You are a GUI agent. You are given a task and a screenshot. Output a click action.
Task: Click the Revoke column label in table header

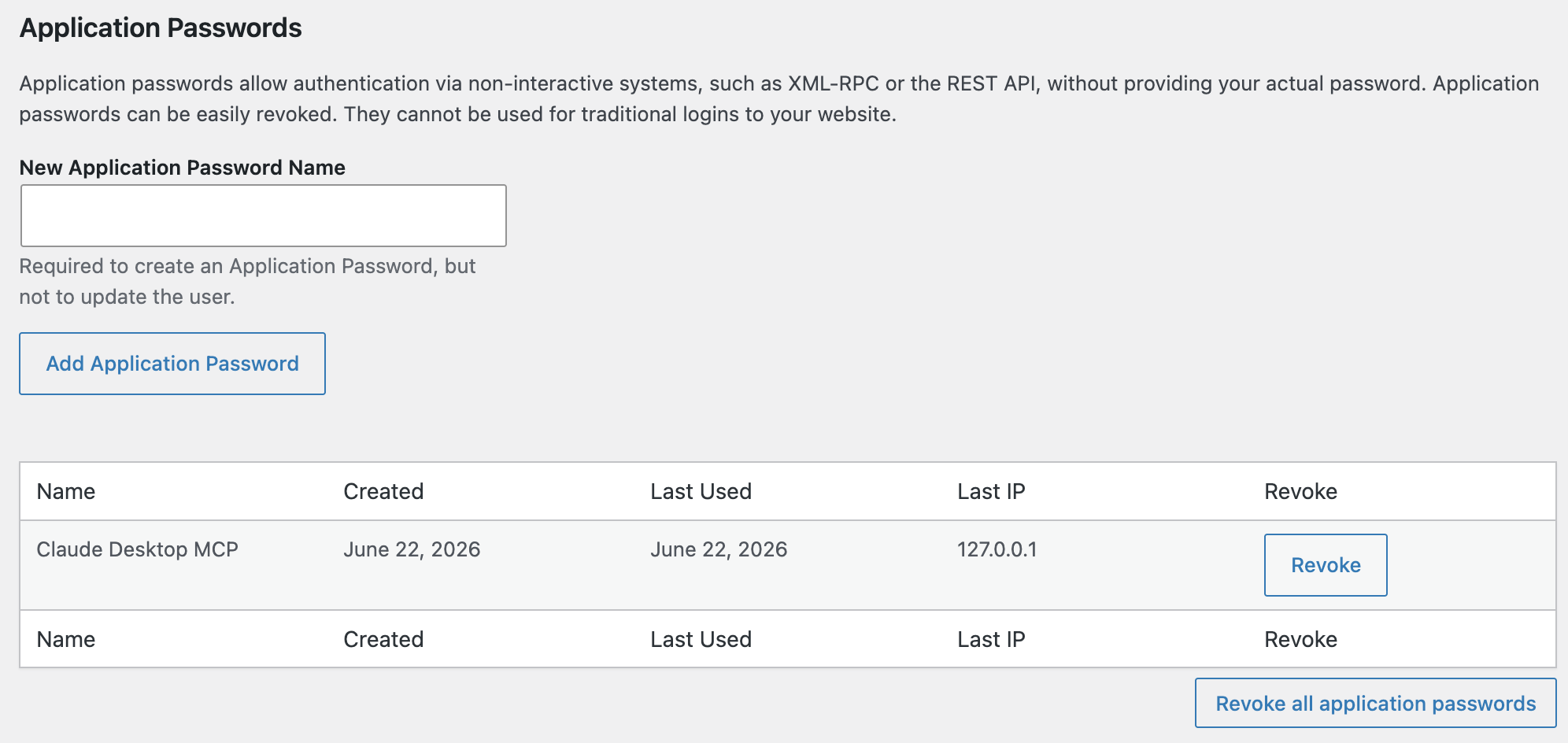pos(1300,491)
